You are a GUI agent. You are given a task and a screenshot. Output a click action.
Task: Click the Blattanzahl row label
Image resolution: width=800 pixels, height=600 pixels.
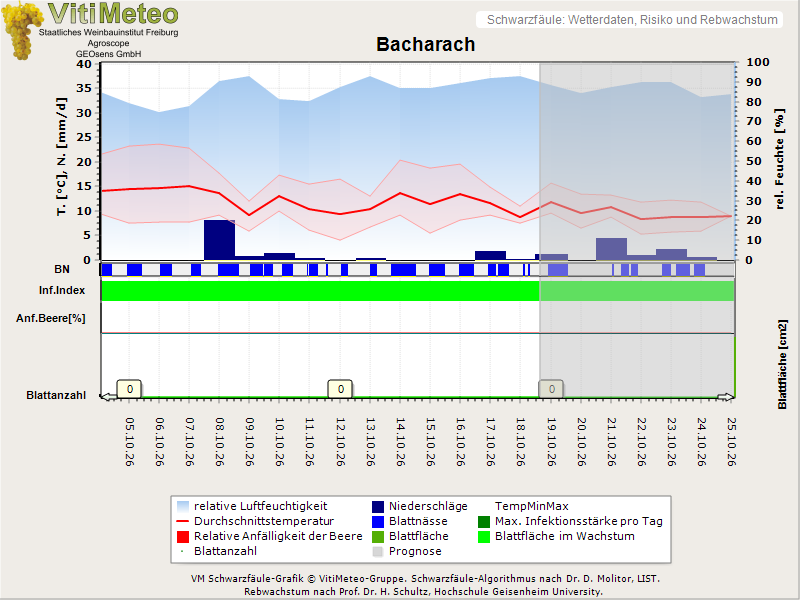(x=56, y=395)
